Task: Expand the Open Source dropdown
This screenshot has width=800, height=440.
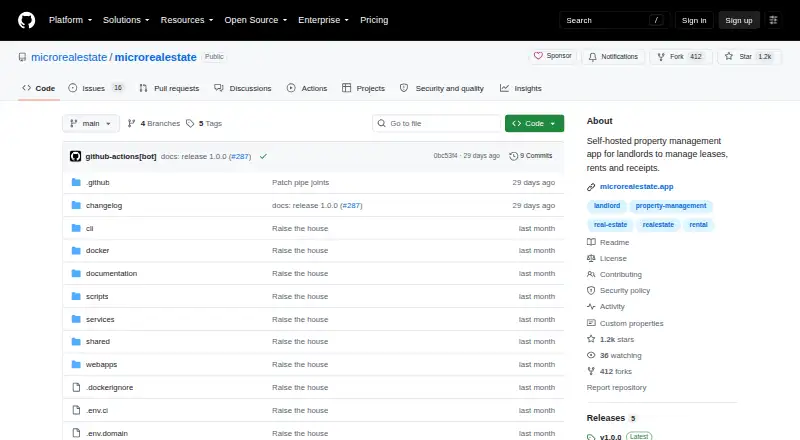Action: click(x=256, y=20)
